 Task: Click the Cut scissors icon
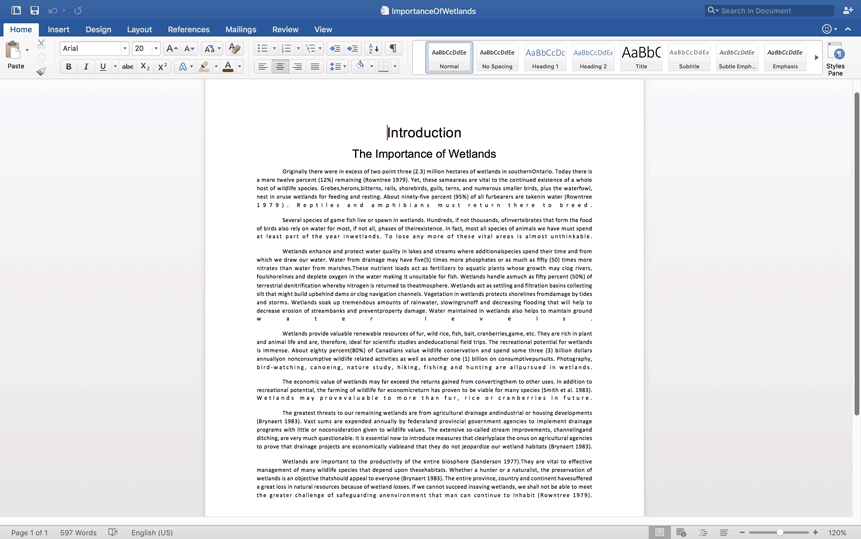coord(41,44)
